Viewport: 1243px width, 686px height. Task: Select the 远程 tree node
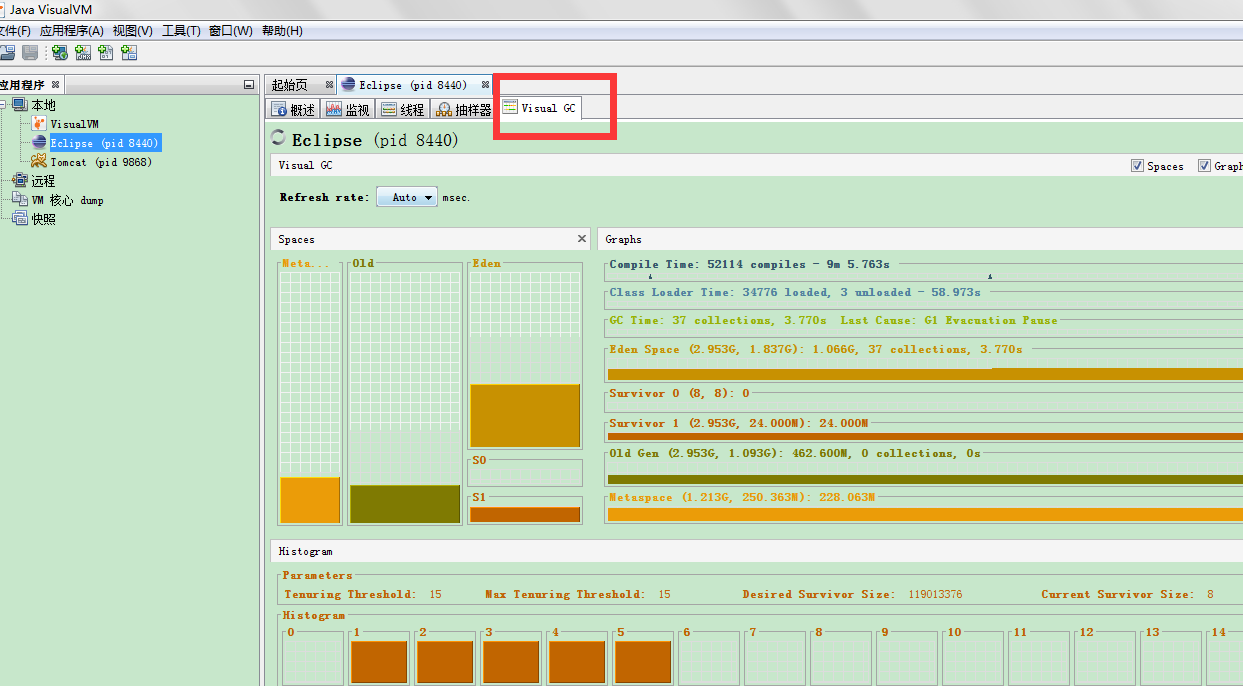pos(43,181)
